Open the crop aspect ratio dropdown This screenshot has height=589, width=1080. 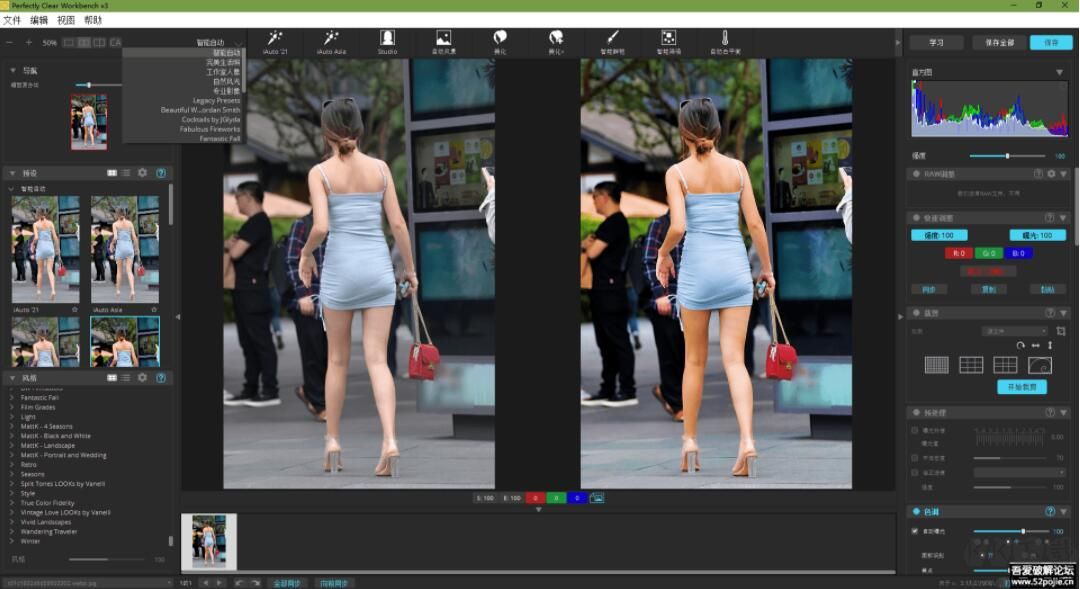[x=1014, y=331]
